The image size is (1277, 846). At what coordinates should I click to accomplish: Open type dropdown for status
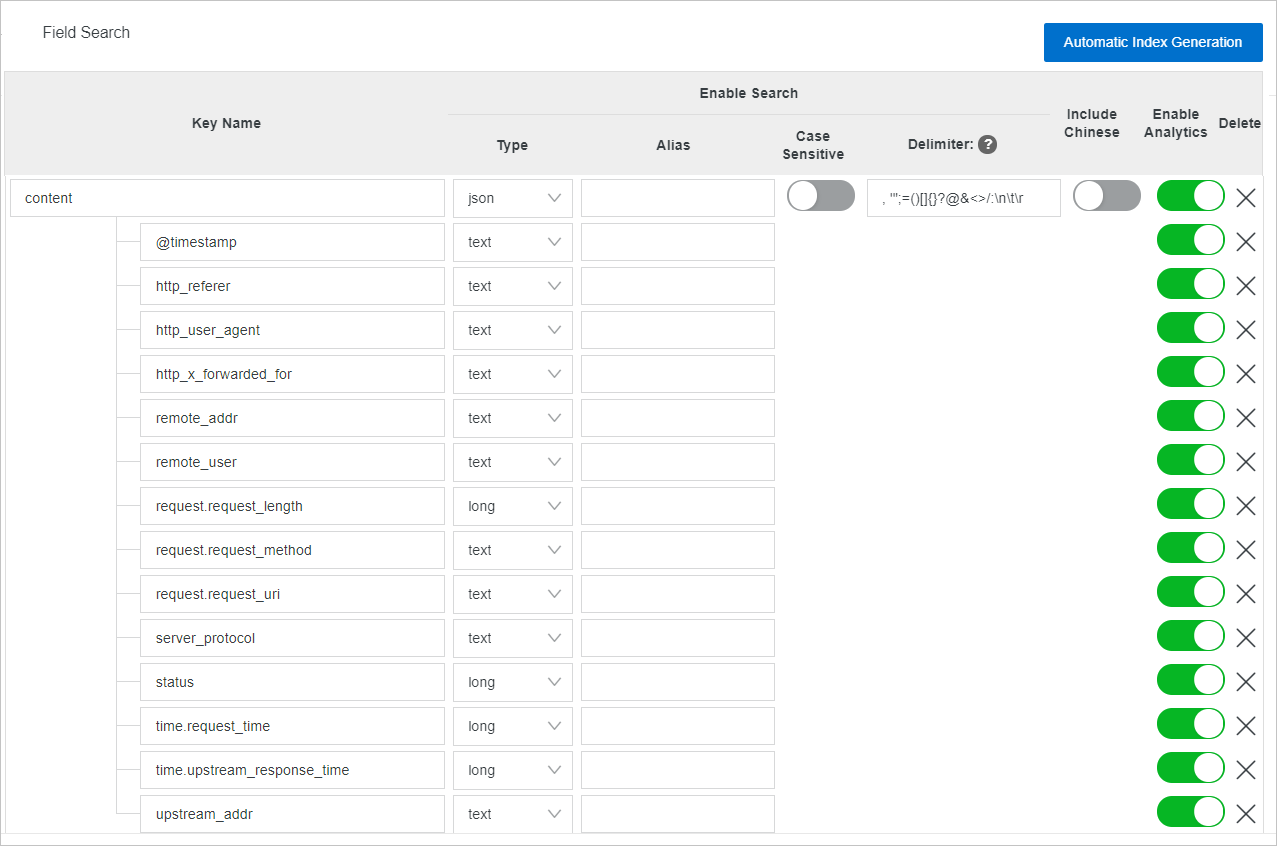coord(513,682)
